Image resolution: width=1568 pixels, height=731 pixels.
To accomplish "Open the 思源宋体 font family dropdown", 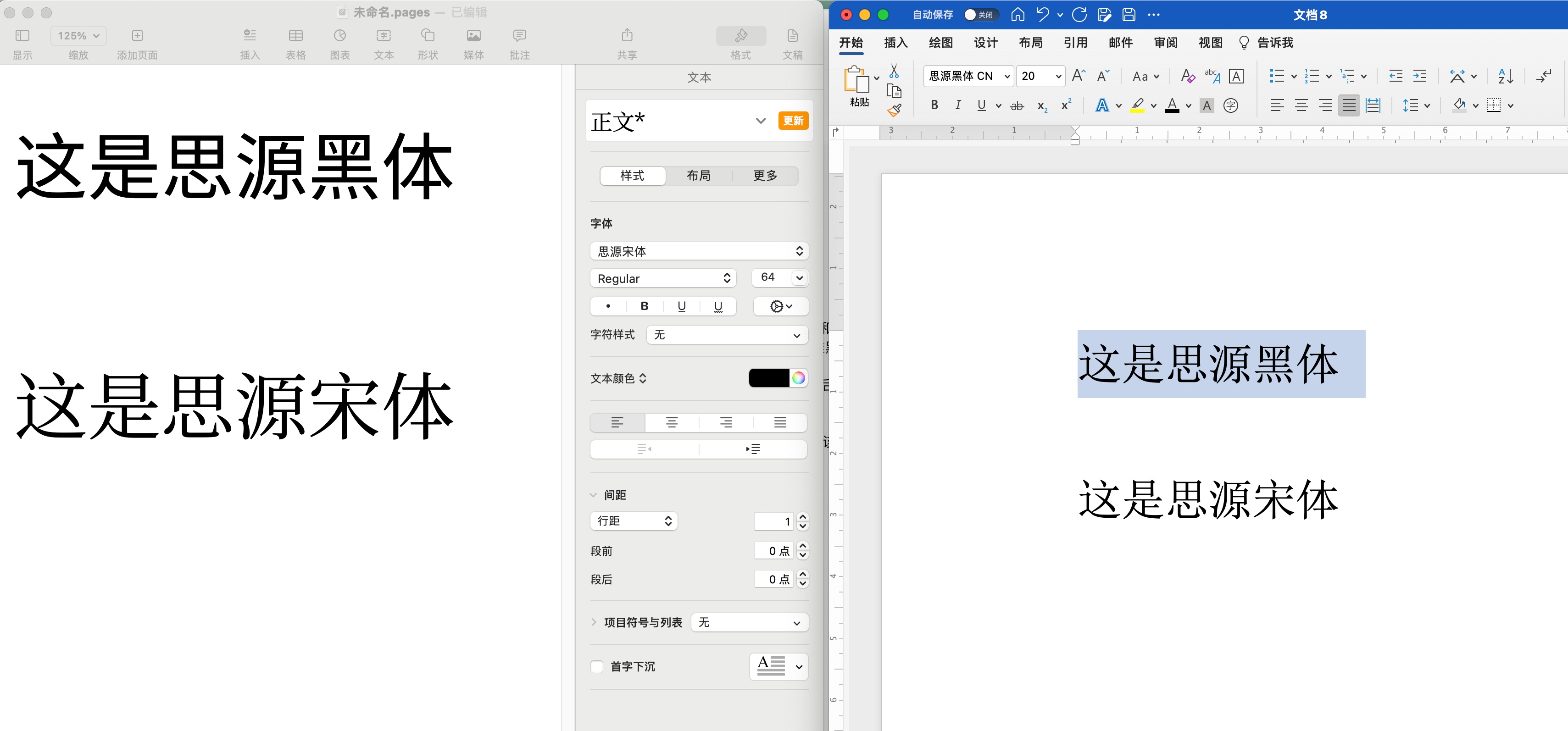I will click(699, 251).
